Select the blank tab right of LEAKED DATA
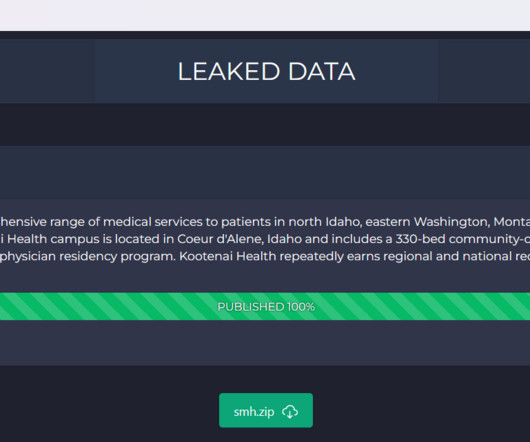The height and width of the screenshot is (442, 530). [484, 71]
